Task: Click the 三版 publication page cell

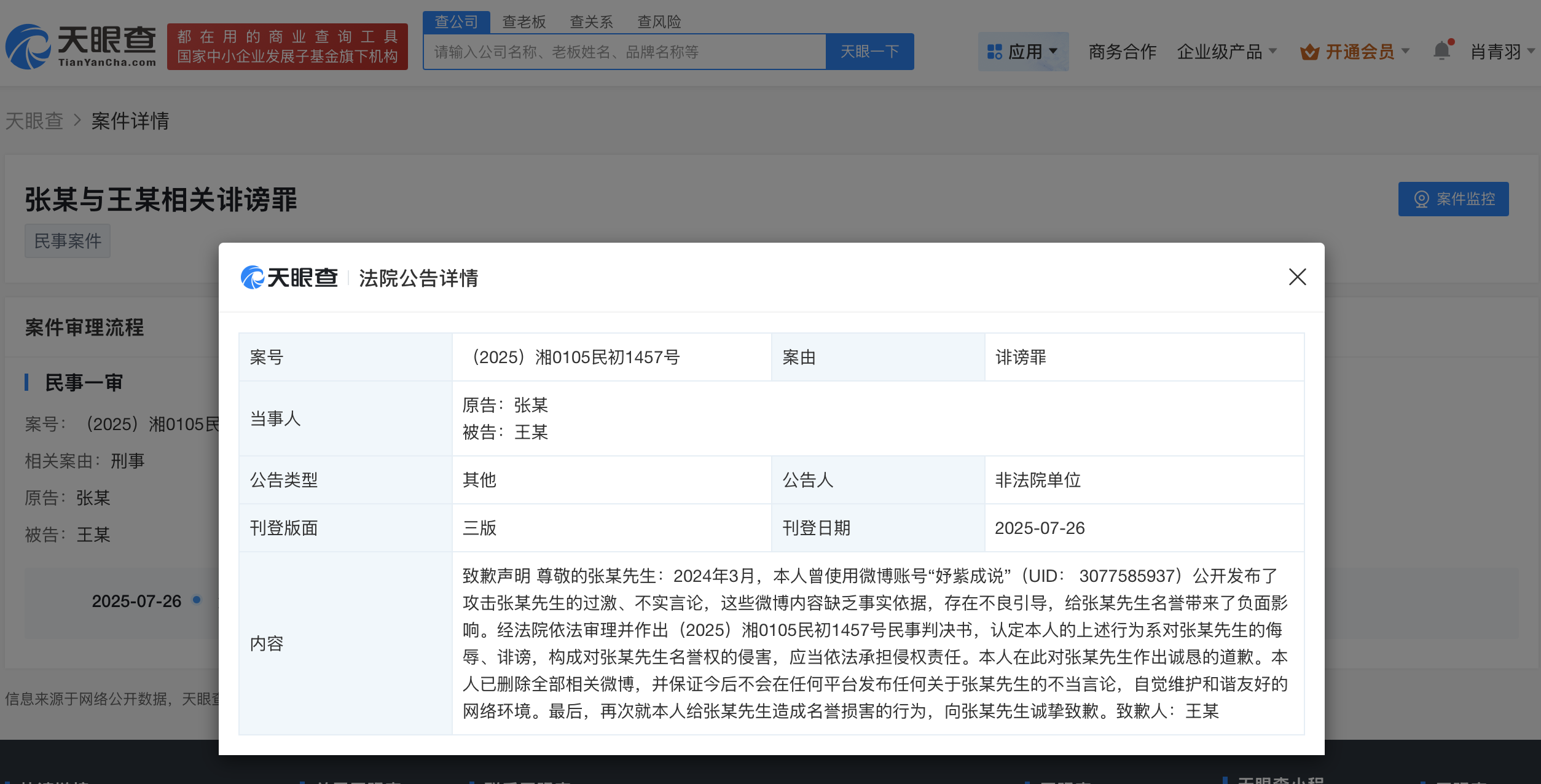Action: tap(612, 528)
